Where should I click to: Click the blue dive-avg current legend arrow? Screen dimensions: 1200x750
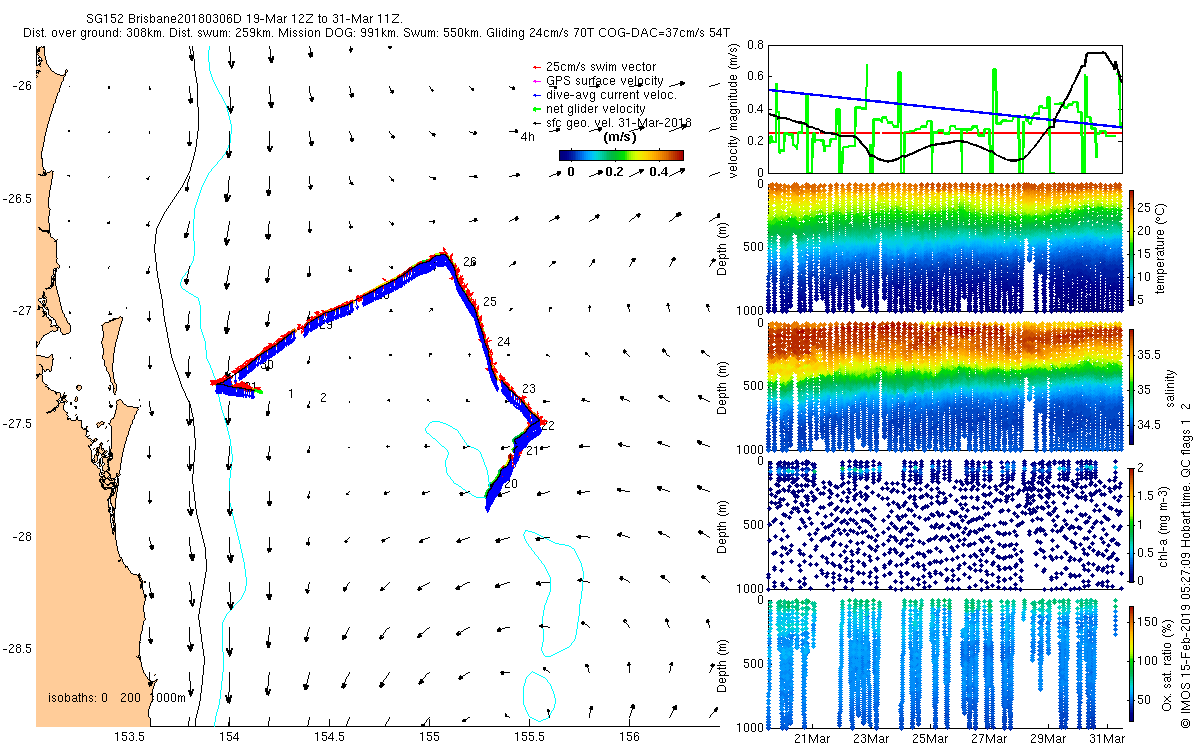click(x=537, y=95)
